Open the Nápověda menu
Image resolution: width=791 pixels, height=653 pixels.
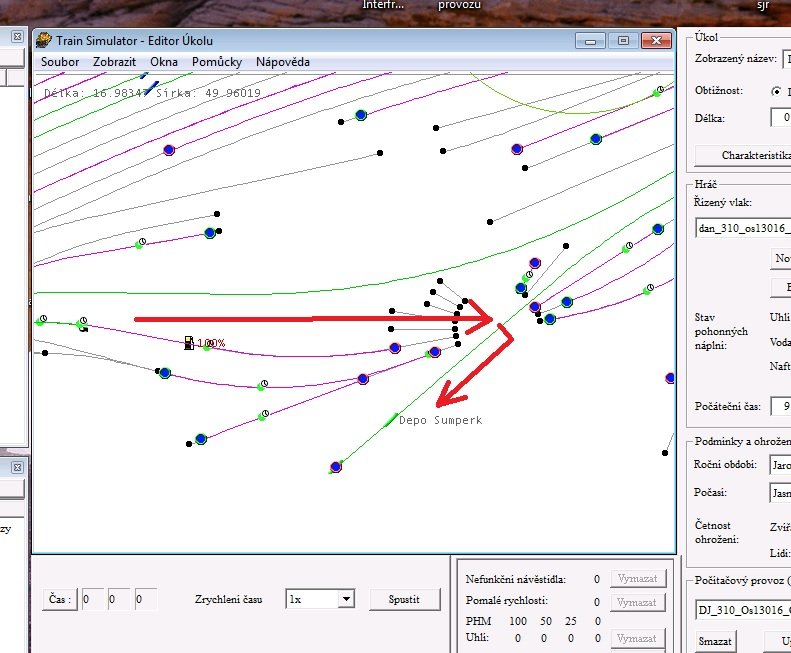(282, 62)
